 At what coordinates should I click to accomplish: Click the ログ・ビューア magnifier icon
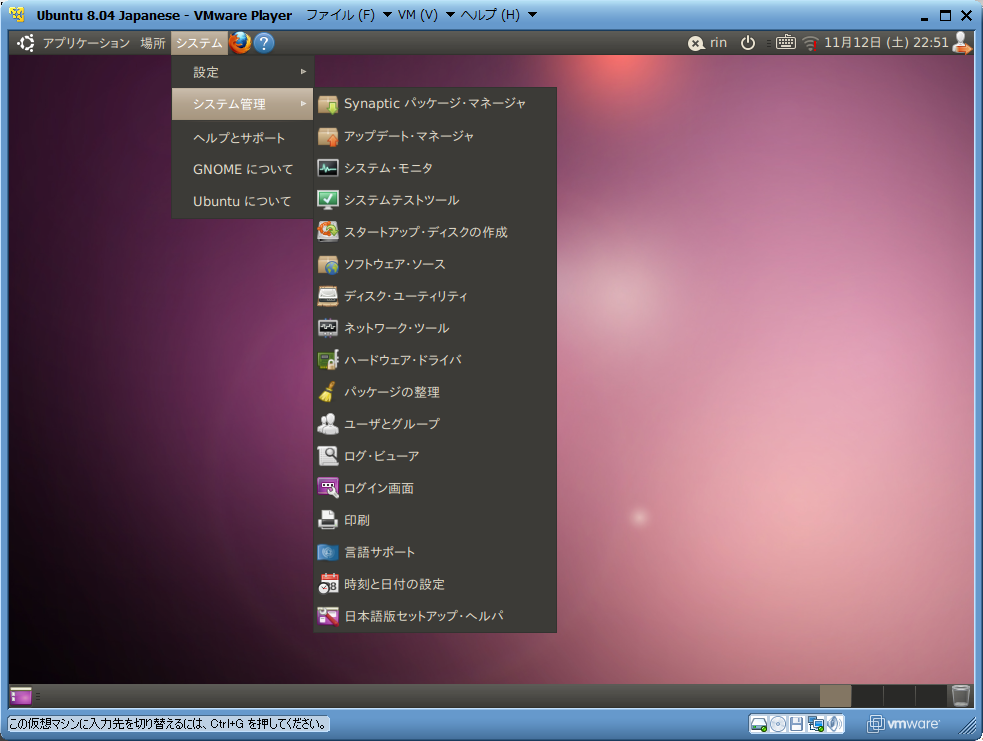pos(328,456)
